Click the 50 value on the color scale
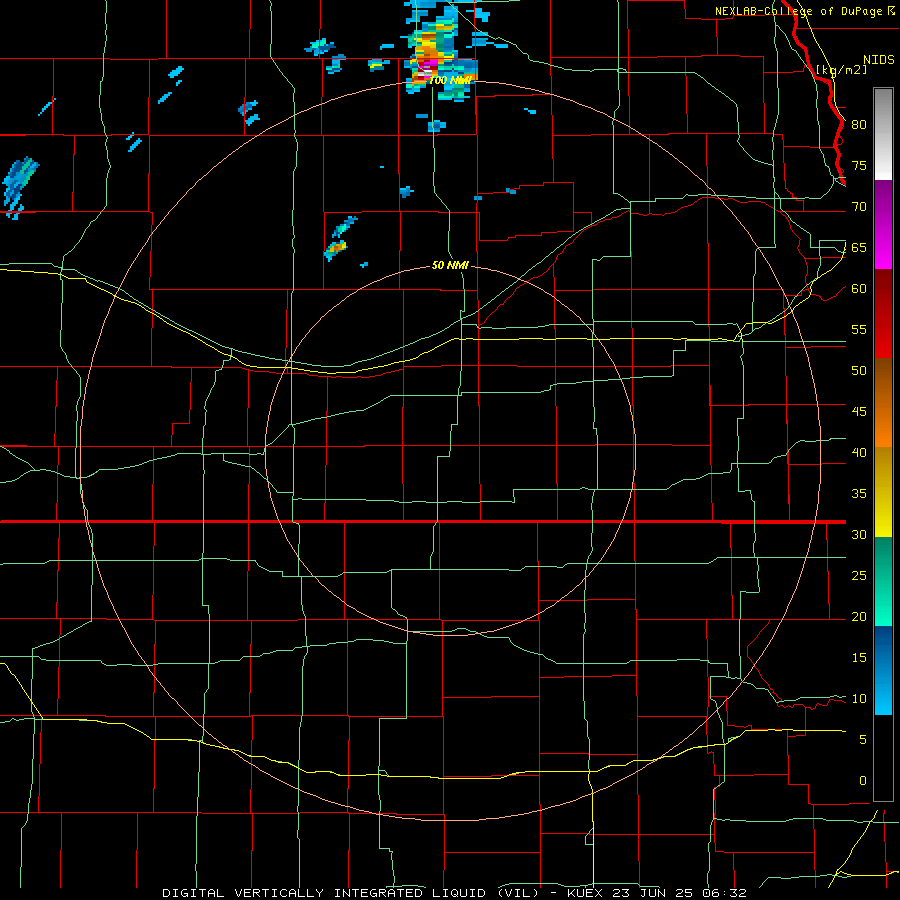 click(859, 370)
